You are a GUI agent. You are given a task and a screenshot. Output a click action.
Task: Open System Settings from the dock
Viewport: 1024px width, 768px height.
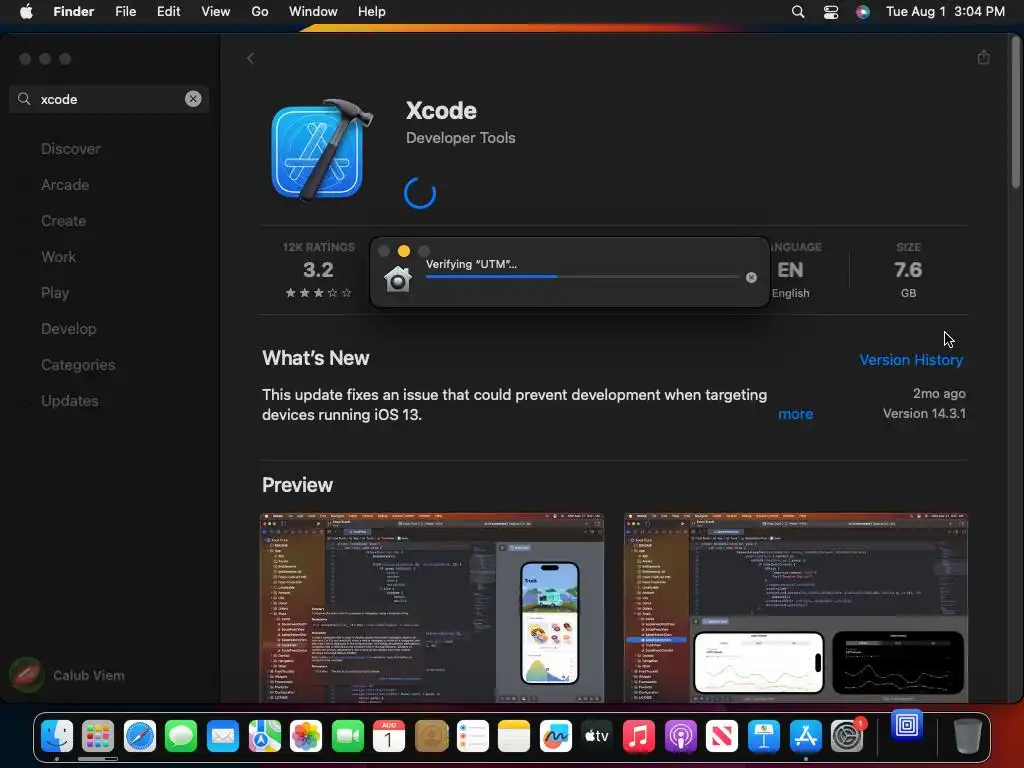847,737
